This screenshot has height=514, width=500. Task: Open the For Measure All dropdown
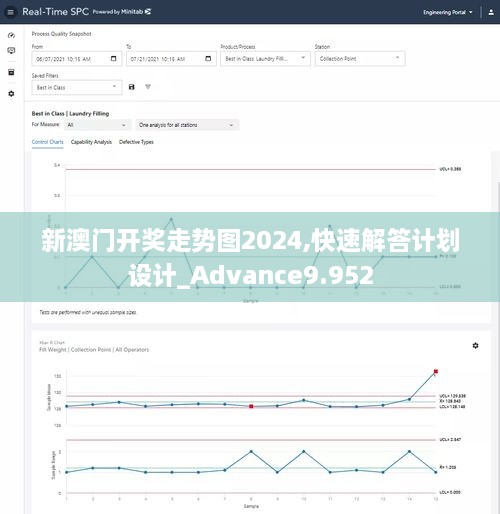[97, 125]
